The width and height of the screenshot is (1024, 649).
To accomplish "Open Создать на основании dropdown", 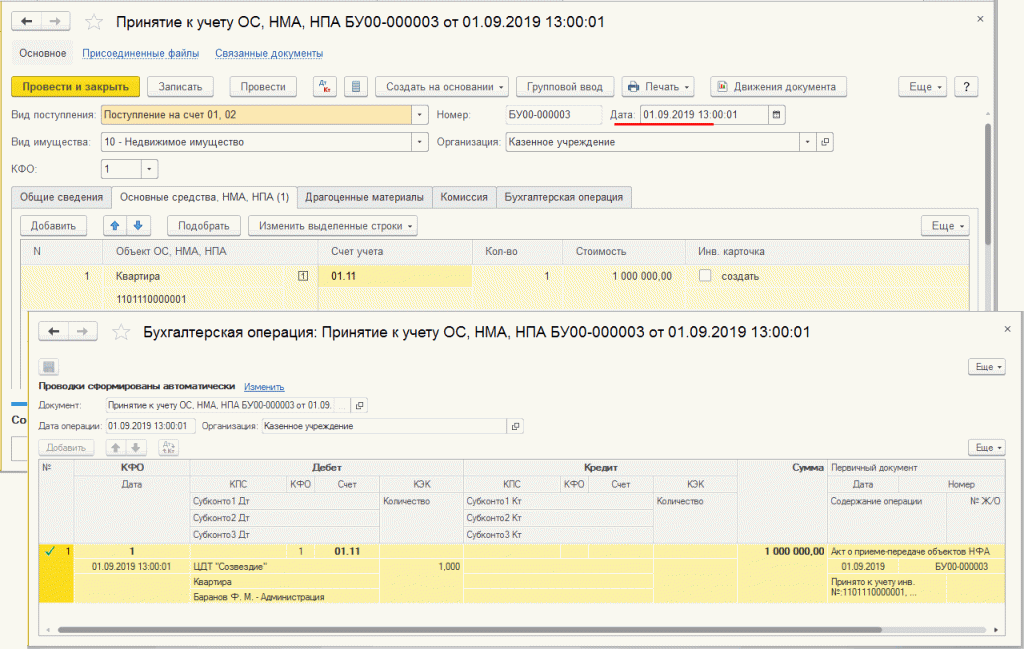I will (441, 87).
